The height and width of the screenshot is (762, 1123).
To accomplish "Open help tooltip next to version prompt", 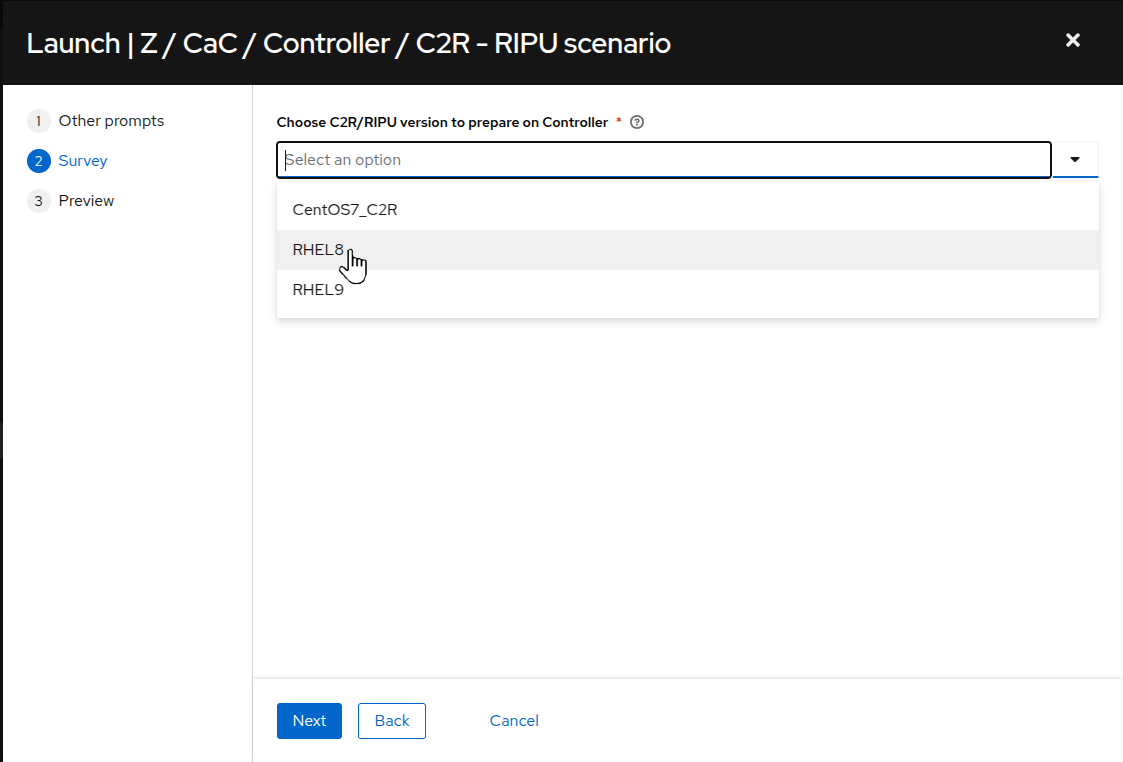I will pyautogui.click(x=637, y=122).
